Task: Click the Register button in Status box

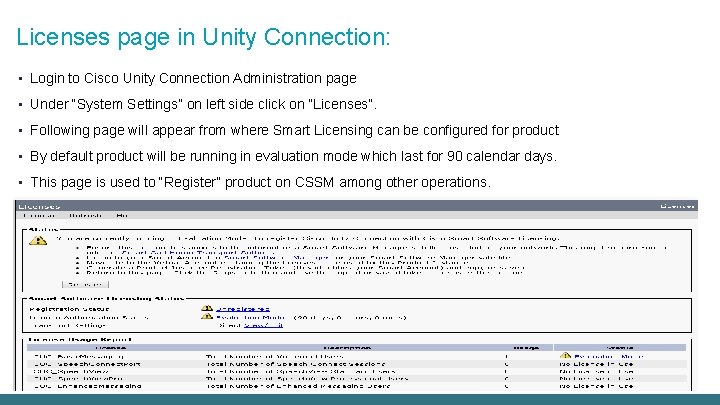Action: (x=85, y=284)
